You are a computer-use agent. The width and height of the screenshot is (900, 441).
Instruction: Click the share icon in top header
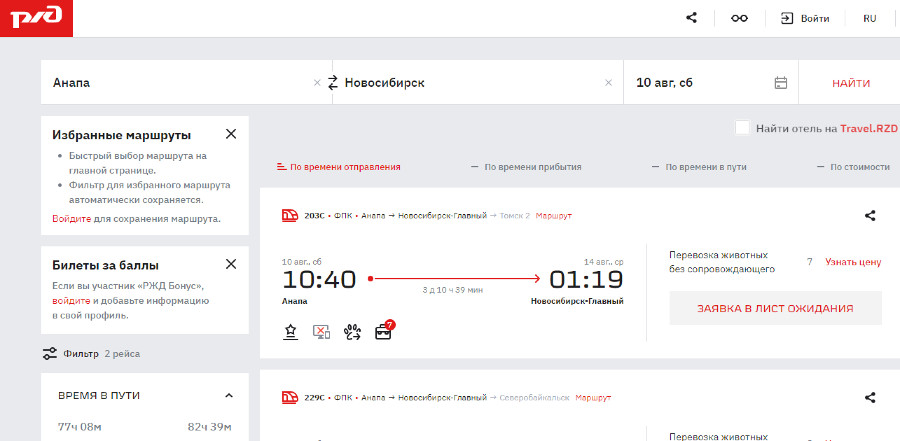tap(691, 18)
